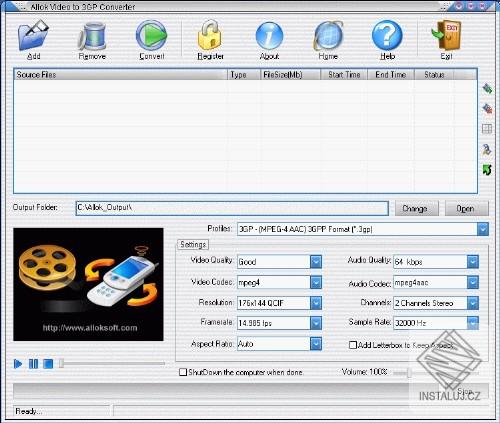500x423 pixels.
Task: Click the Add files icon
Action: click(x=33, y=35)
